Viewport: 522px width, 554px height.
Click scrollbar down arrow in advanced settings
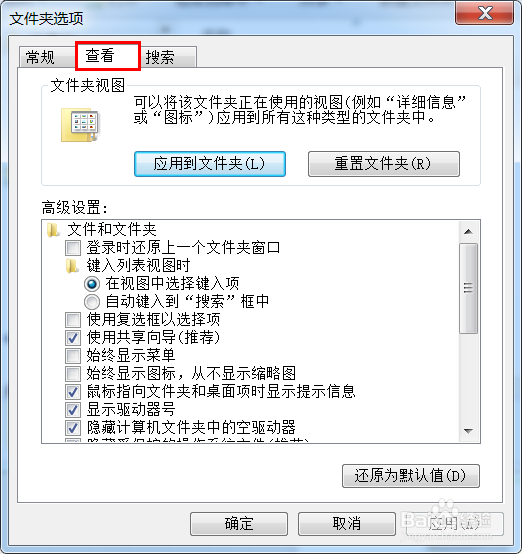point(468,431)
